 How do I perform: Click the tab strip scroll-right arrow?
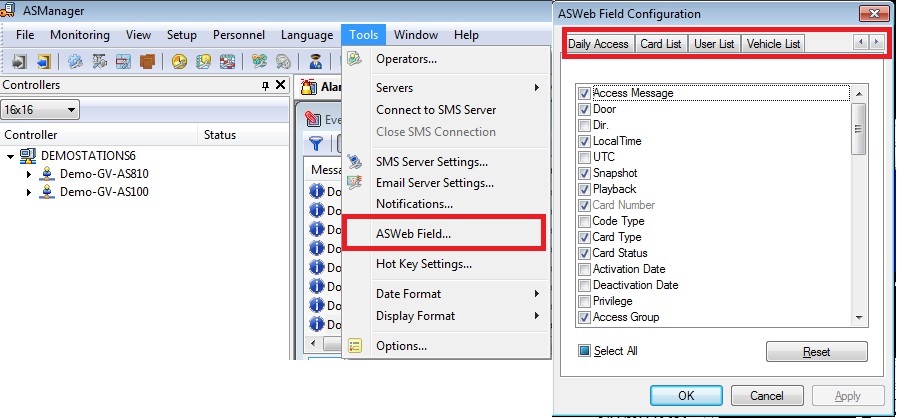point(876,42)
